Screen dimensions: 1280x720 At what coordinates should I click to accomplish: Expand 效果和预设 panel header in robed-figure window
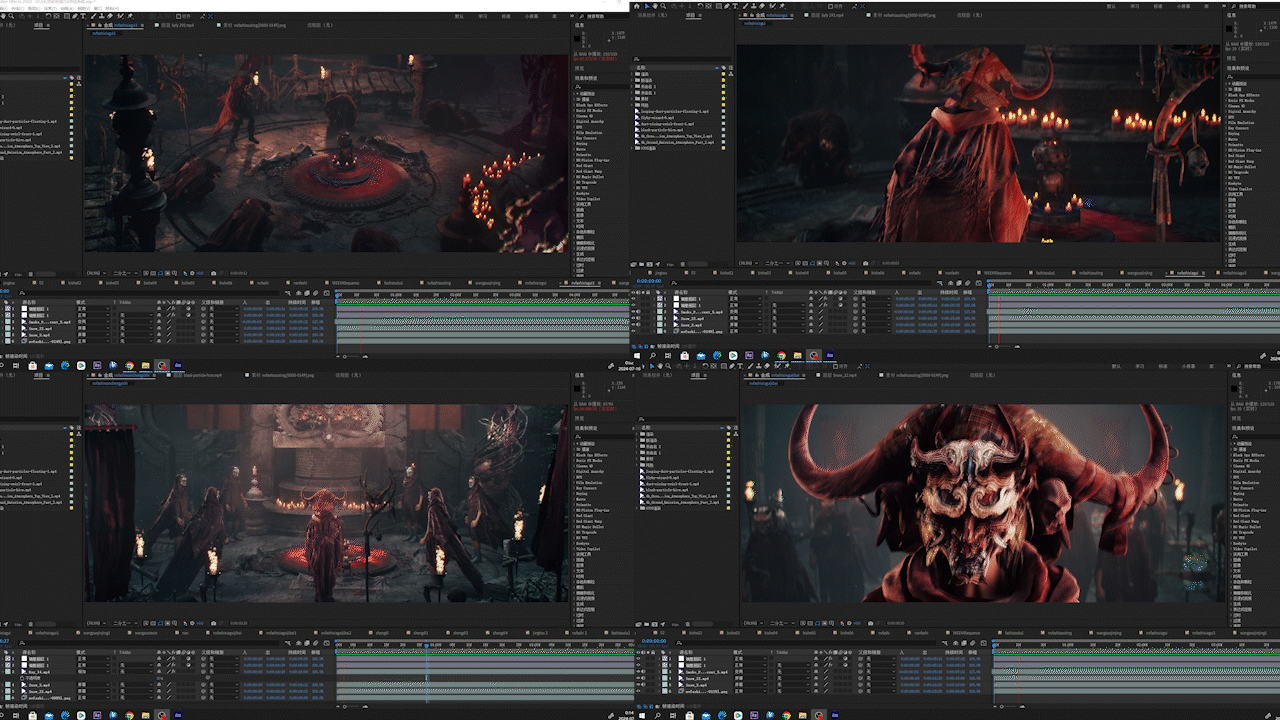(x=1238, y=68)
